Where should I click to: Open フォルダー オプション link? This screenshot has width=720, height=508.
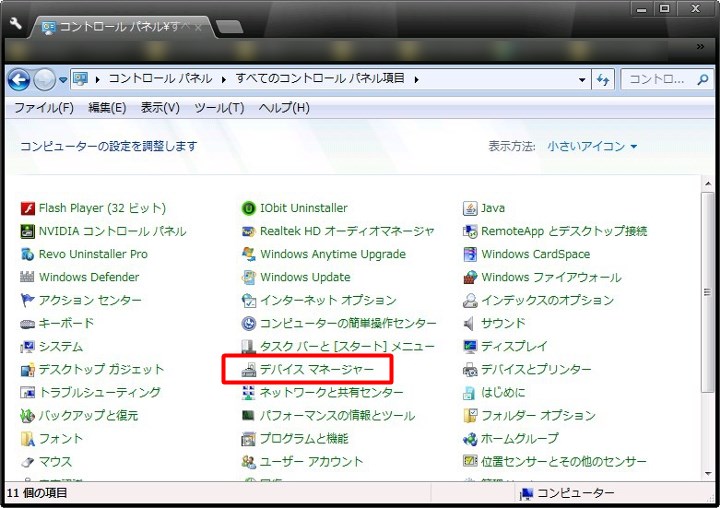click(x=538, y=416)
